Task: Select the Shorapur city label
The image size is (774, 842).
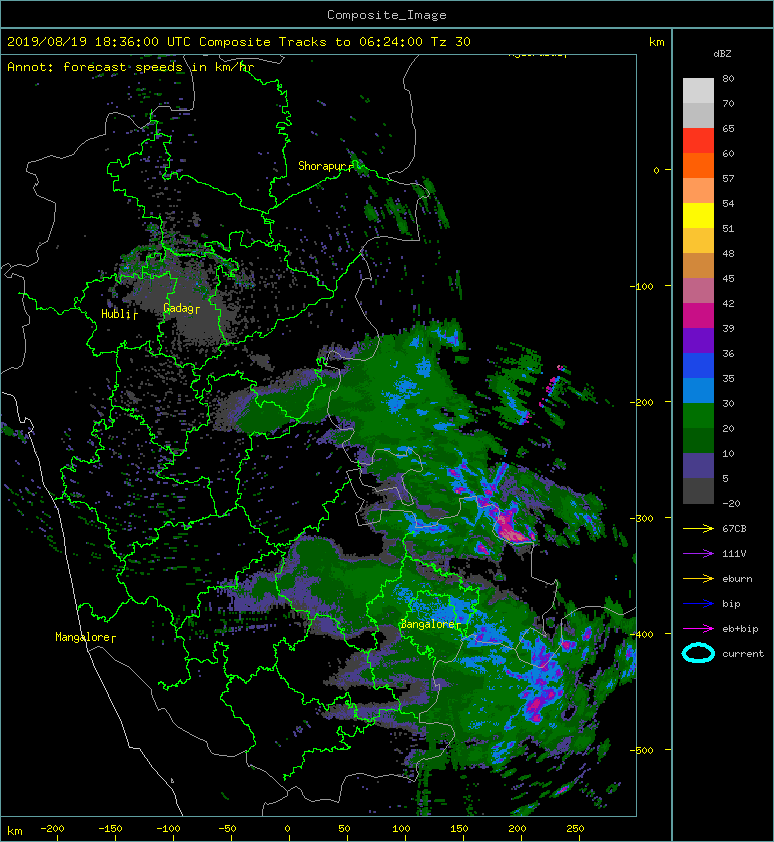Action: pyautogui.click(x=323, y=166)
